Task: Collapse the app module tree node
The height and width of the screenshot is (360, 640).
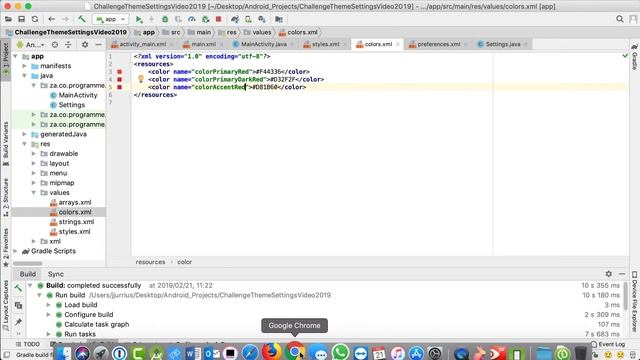Action: [16, 56]
